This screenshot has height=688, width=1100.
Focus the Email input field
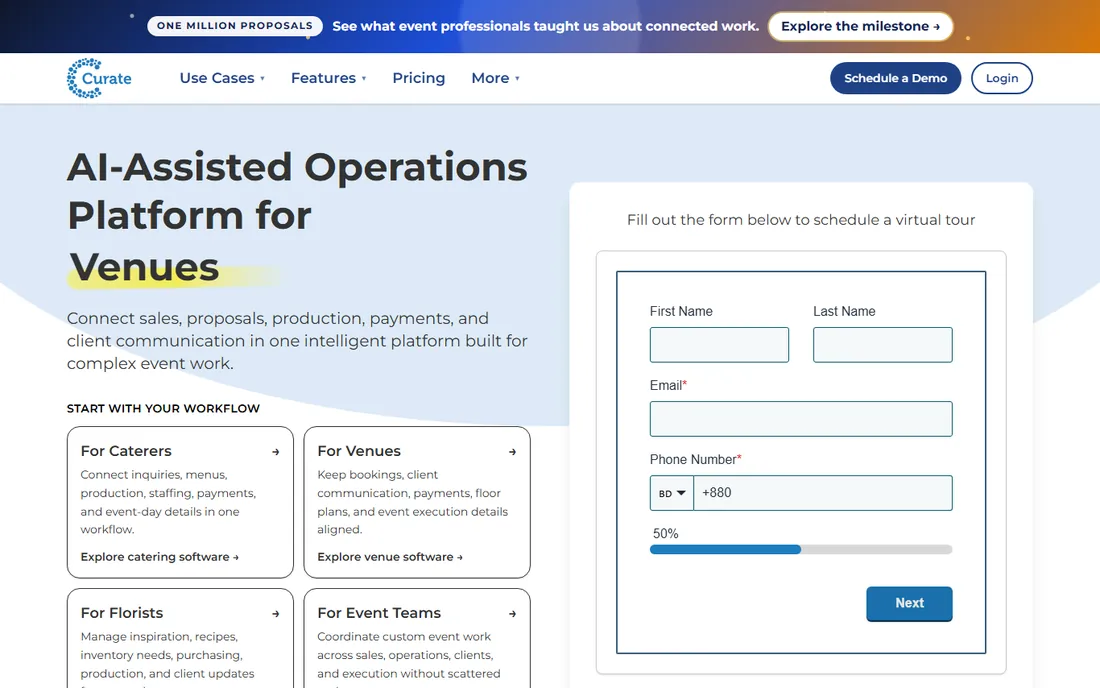[x=801, y=419]
